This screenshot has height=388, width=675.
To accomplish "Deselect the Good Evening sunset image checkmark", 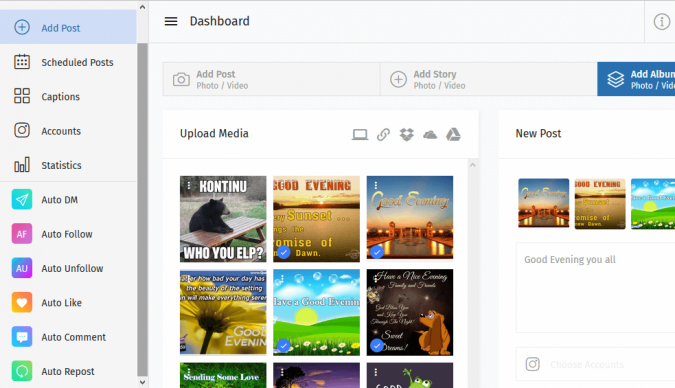I will click(283, 252).
